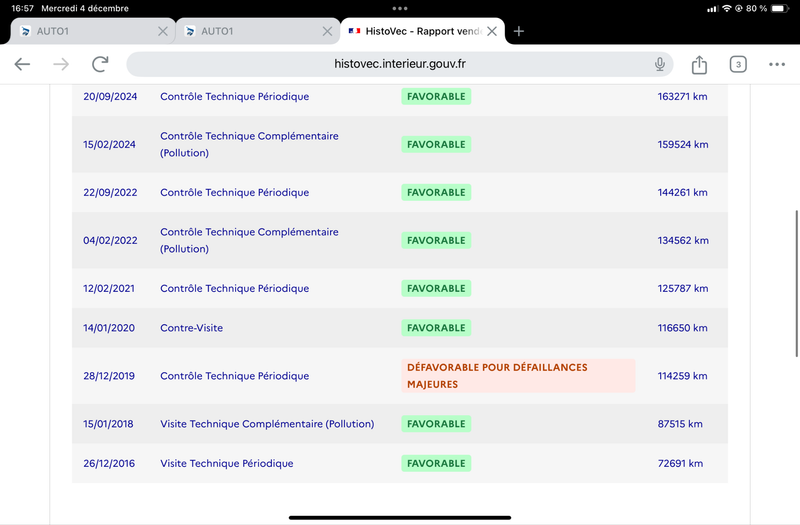Tap the three dots at top center
This screenshot has height=525, width=800.
click(400, 9)
